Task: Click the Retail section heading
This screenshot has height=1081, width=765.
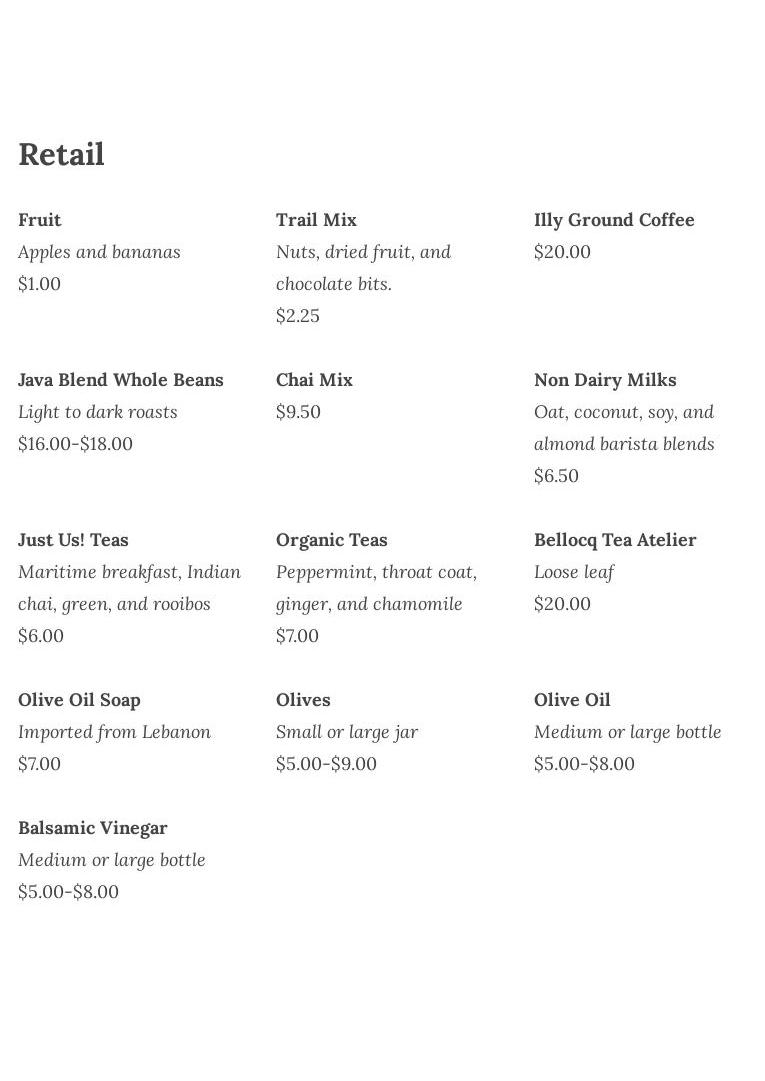Action: (61, 155)
